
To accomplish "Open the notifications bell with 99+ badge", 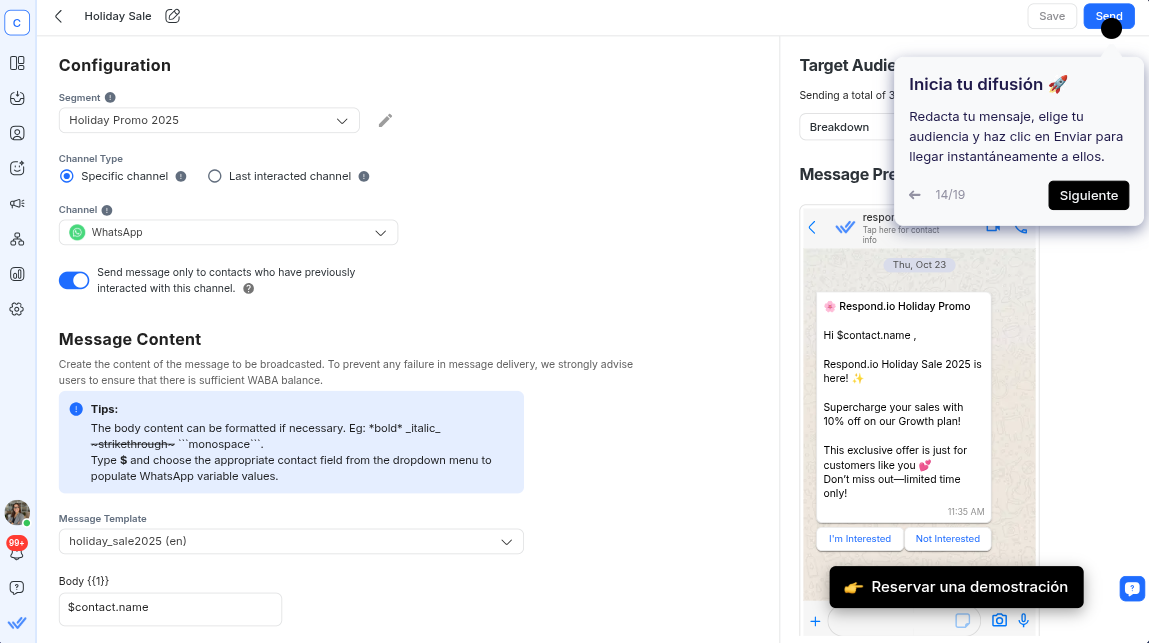I will point(17,548).
